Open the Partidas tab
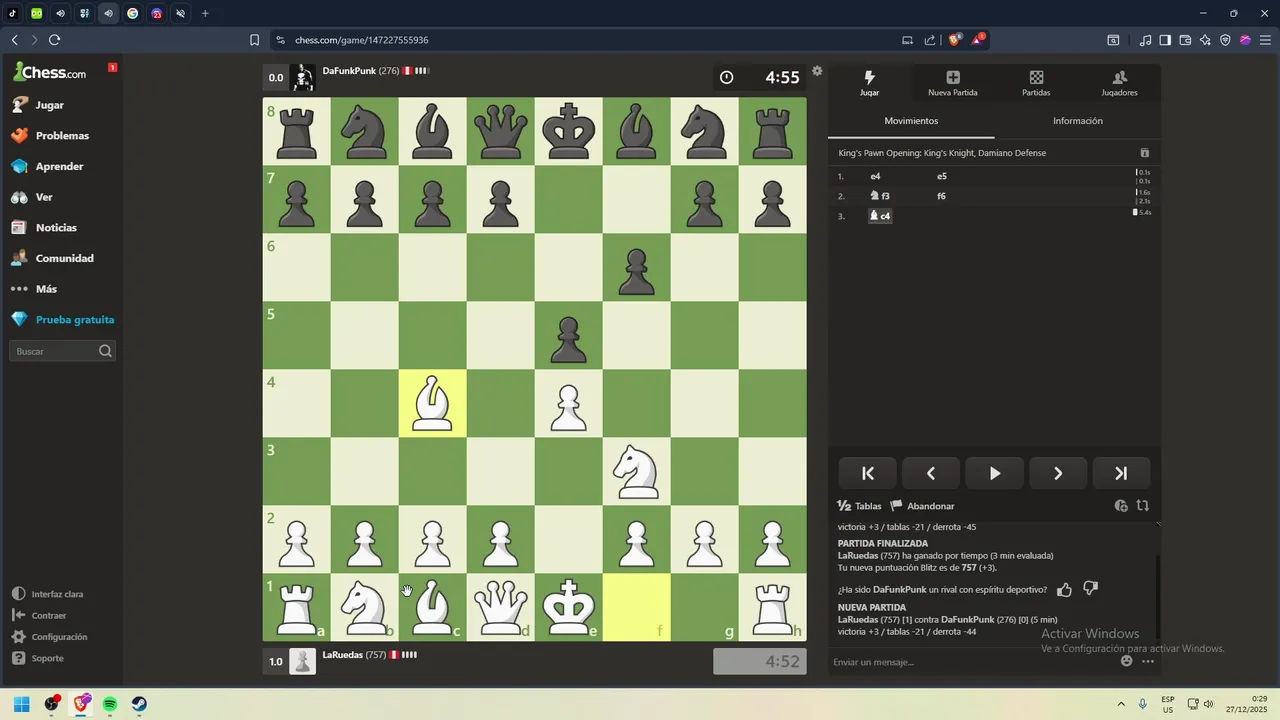The width and height of the screenshot is (1280, 720). point(1036,84)
